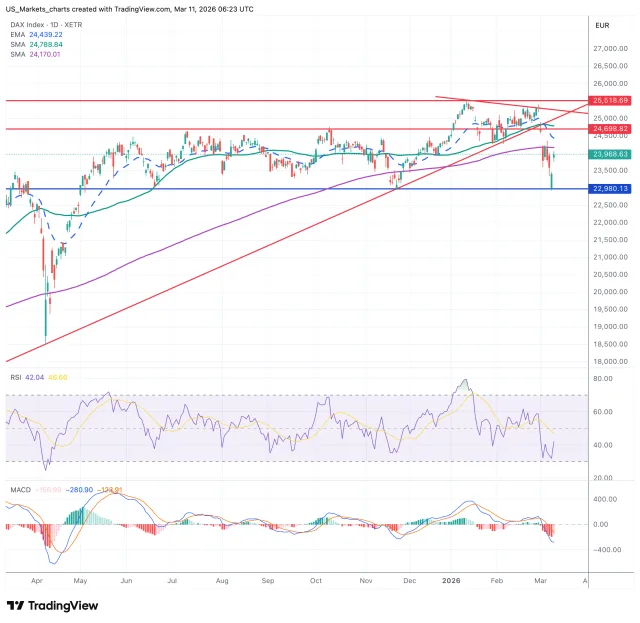Click the EMA 24,439.22 legend entry
The width and height of the screenshot is (640, 623).
(x=36, y=35)
